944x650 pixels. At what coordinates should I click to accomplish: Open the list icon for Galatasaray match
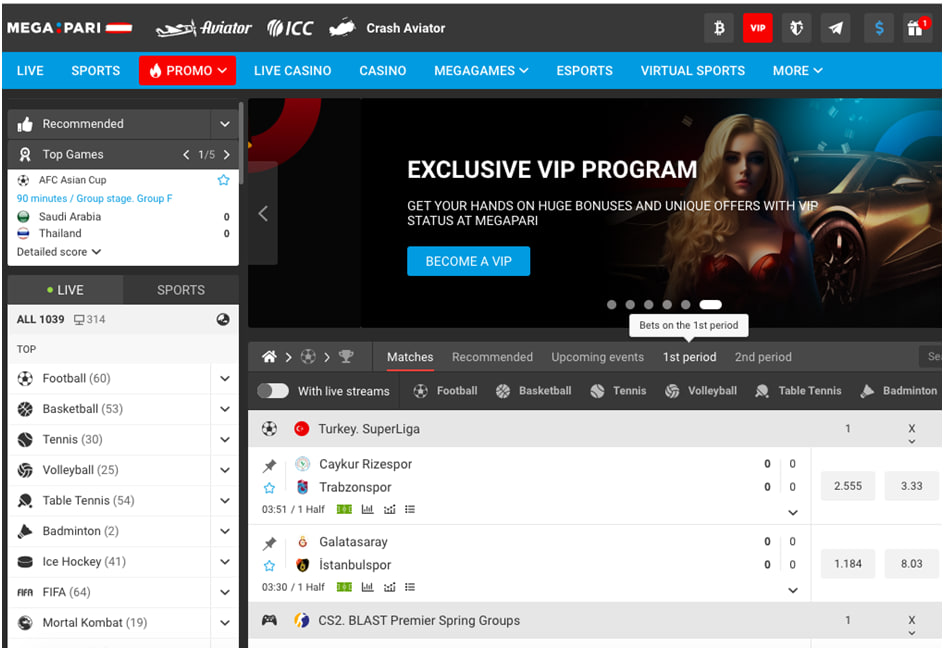tap(410, 587)
